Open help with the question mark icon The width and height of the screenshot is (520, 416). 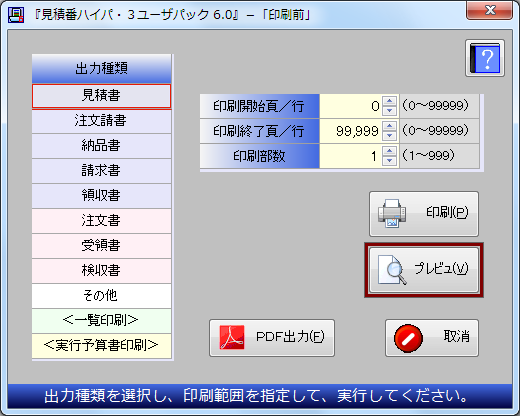click(x=485, y=58)
